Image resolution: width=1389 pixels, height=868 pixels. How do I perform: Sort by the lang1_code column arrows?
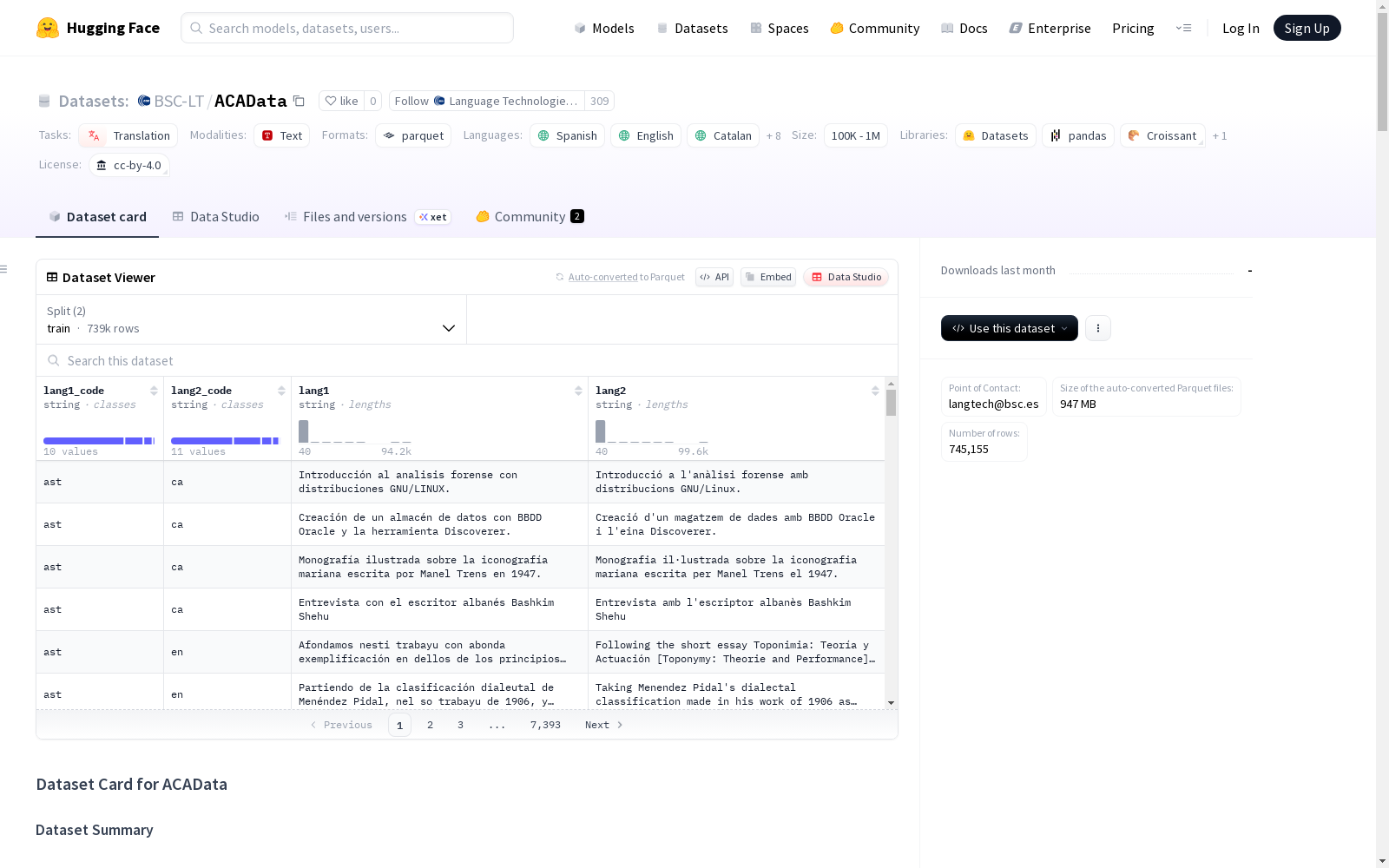154,391
